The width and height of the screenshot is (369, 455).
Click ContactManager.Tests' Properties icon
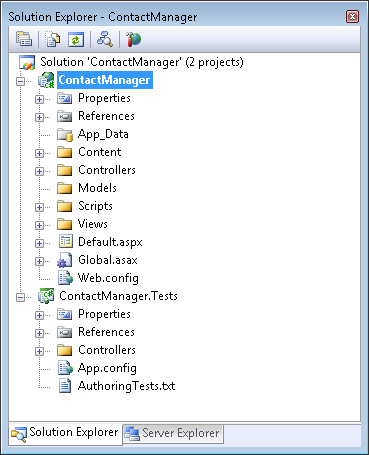click(65, 314)
